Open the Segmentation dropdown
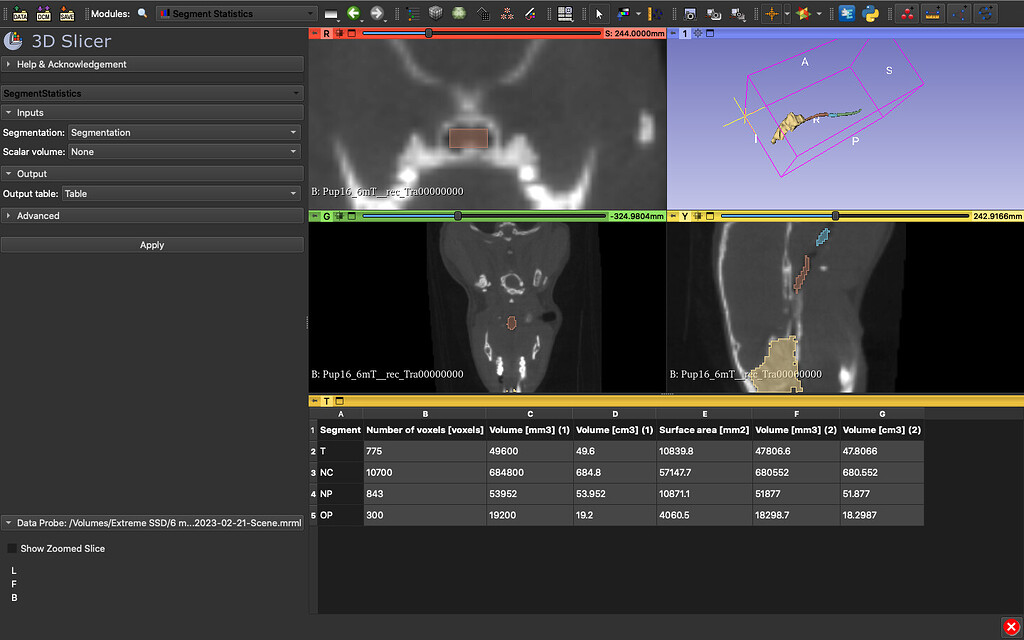Image resolution: width=1024 pixels, height=640 pixels. coord(185,132)
